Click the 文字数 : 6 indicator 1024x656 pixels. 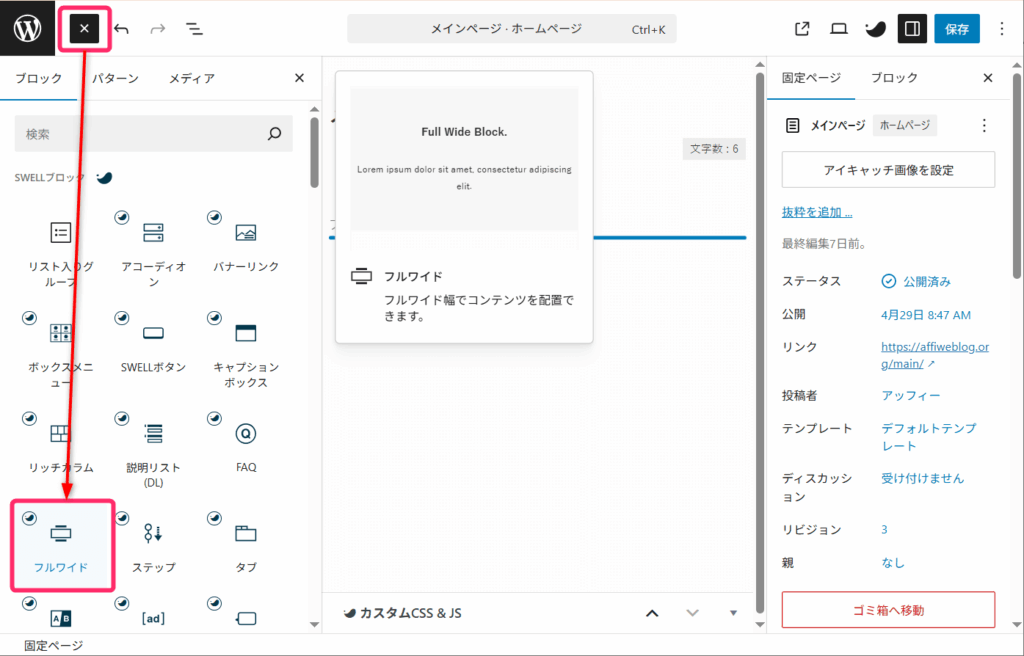(x=714, y=149)
